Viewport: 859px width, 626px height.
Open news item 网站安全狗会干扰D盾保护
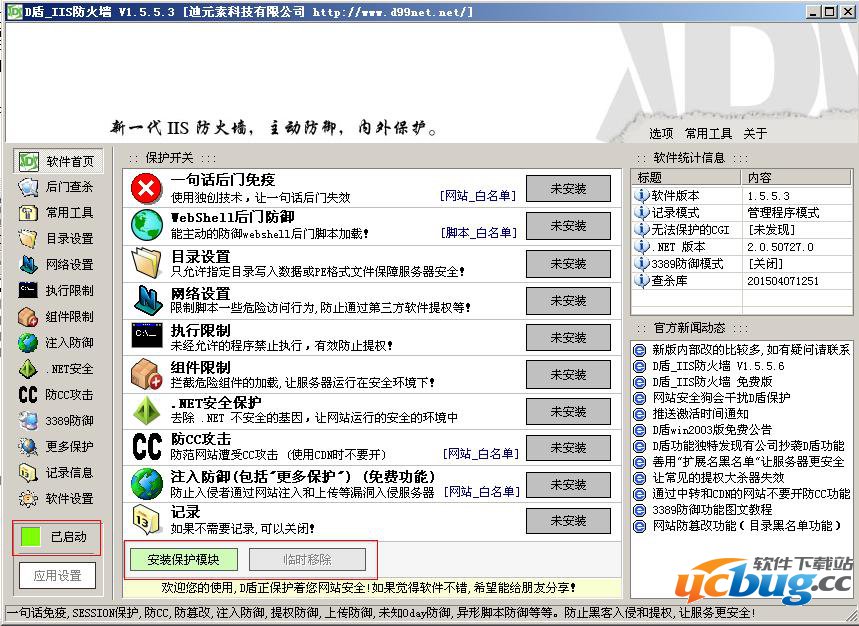point(721,398)
